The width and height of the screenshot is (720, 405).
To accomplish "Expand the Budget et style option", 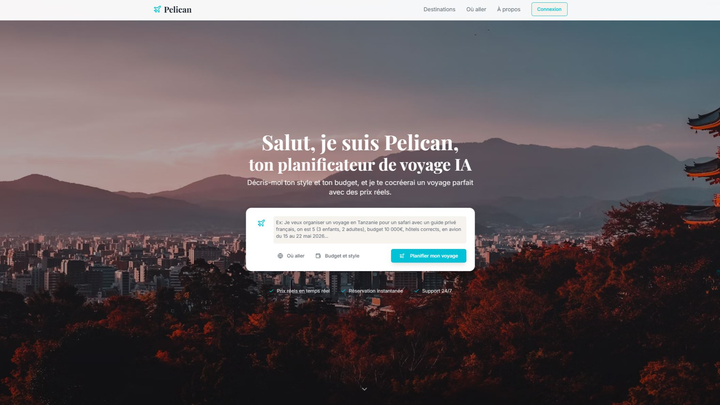I will click(x=338, y=256).
